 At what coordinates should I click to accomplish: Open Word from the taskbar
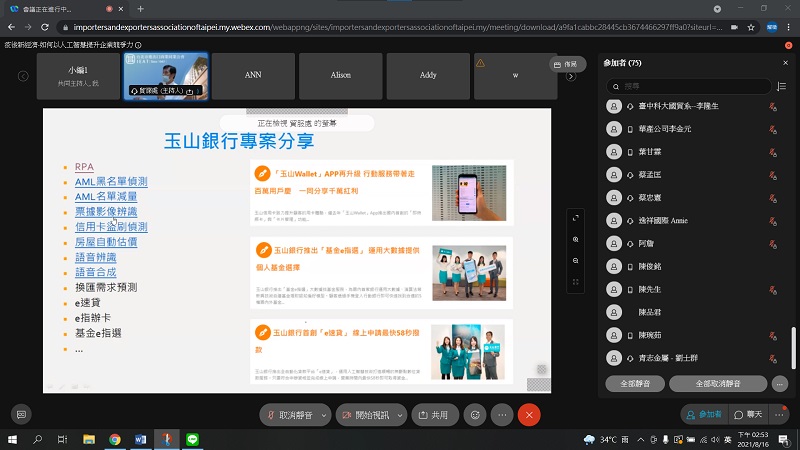pyautogui.click(x=140, y=439)
